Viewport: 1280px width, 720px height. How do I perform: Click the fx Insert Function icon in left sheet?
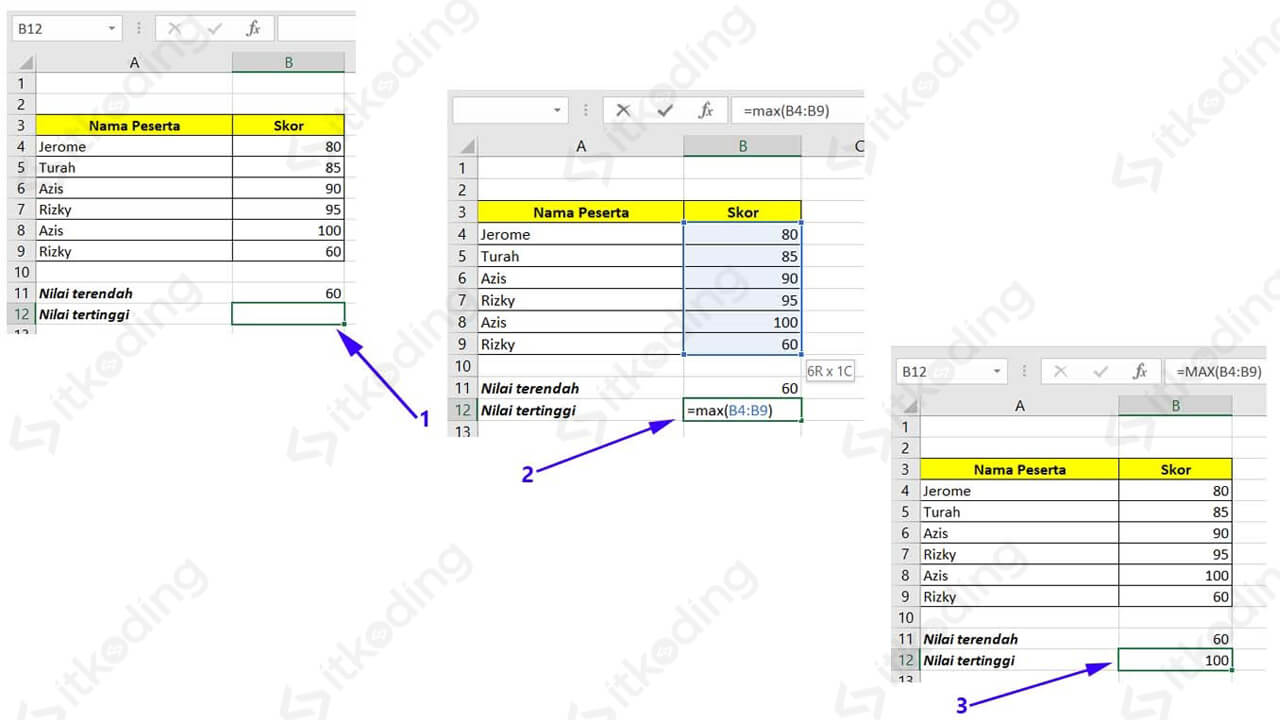point(254,29)
